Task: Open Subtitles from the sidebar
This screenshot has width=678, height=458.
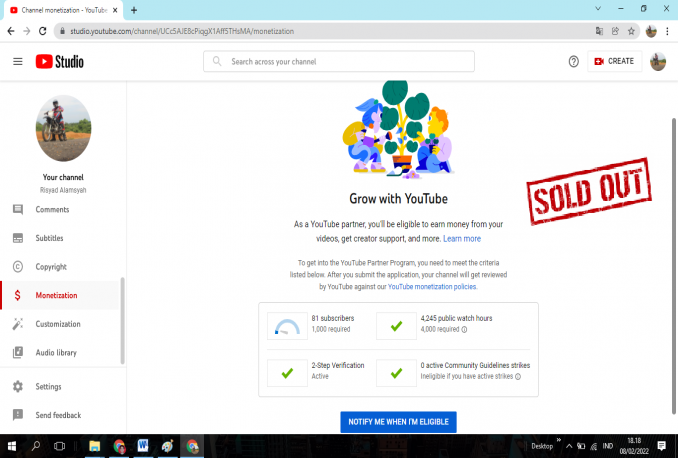Action: [49, 238]
